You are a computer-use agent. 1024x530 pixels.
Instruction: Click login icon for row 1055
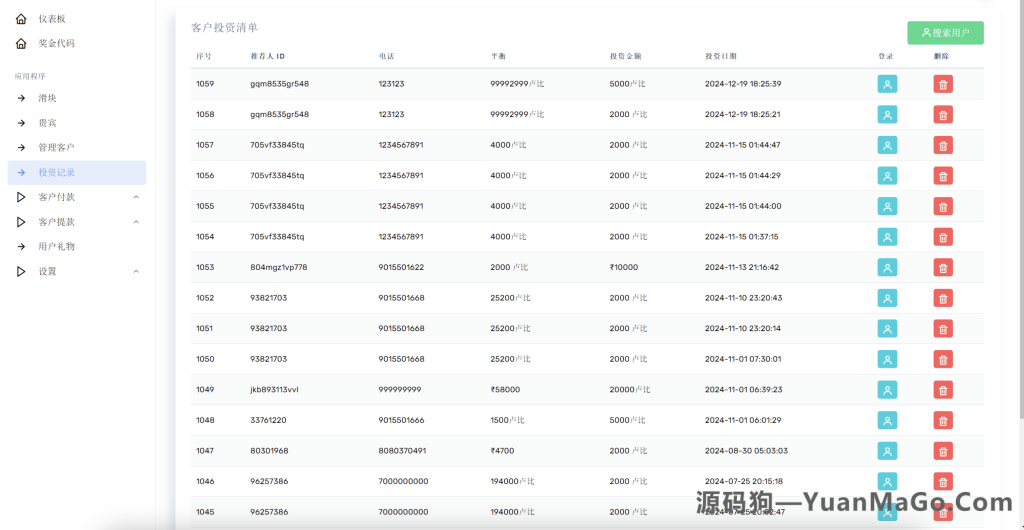(887, 206)
